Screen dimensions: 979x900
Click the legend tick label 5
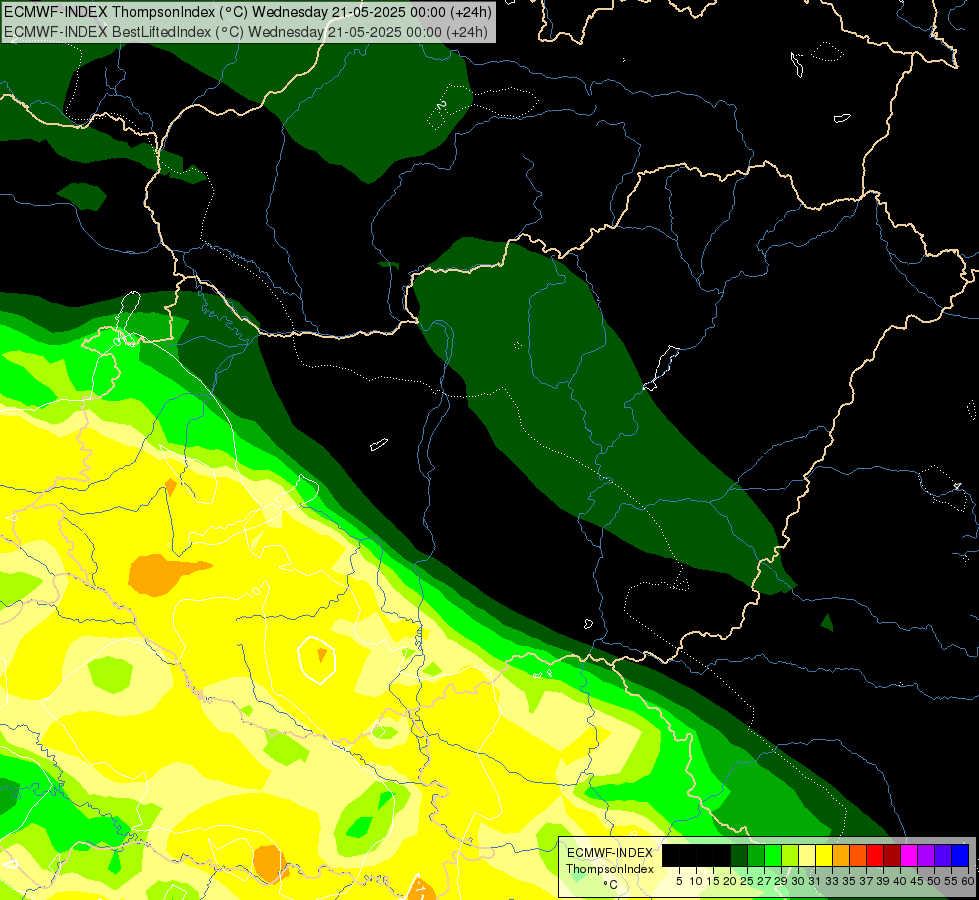coord(679,881)
